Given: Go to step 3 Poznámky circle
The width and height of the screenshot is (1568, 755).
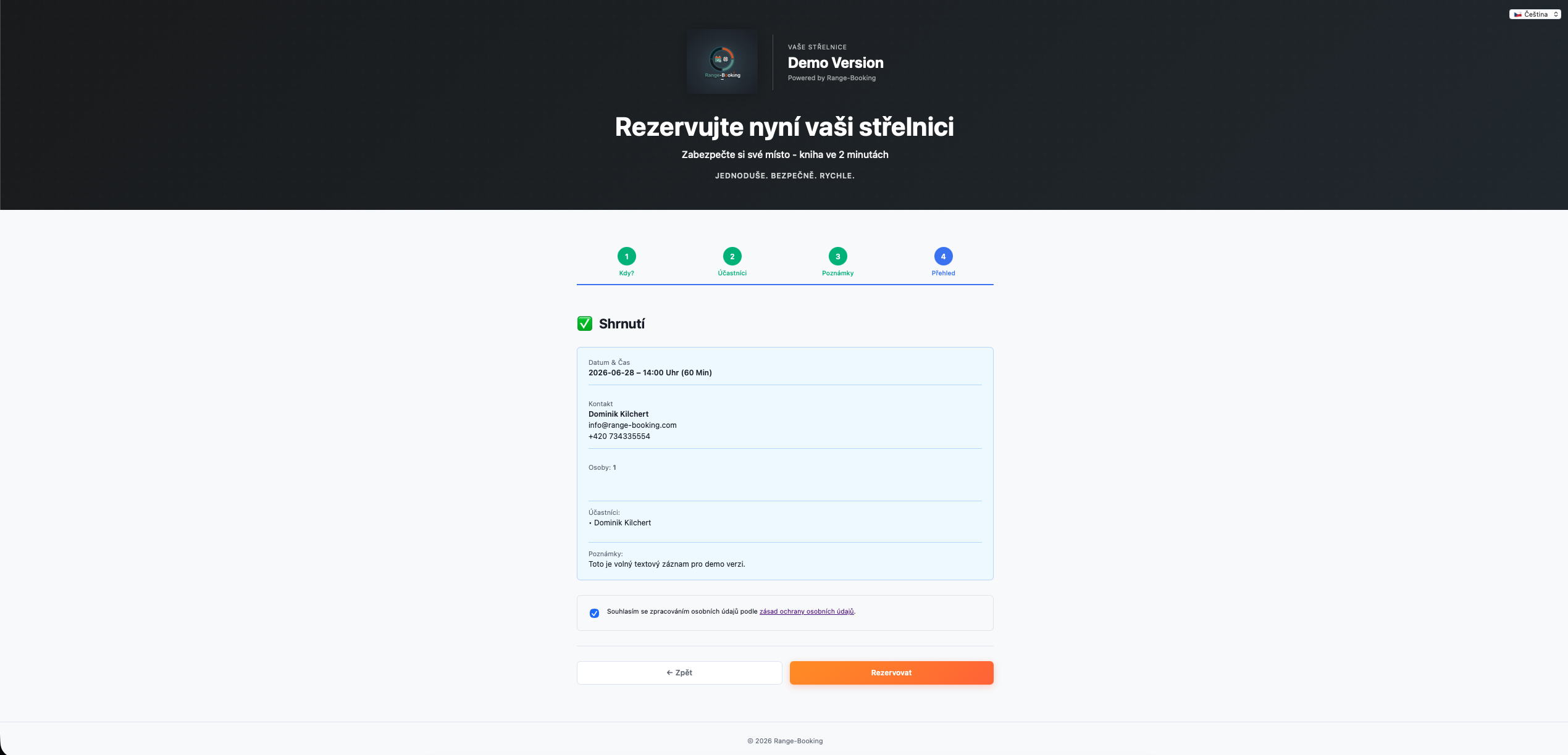Looking at the screenshot, I should 837,256.
